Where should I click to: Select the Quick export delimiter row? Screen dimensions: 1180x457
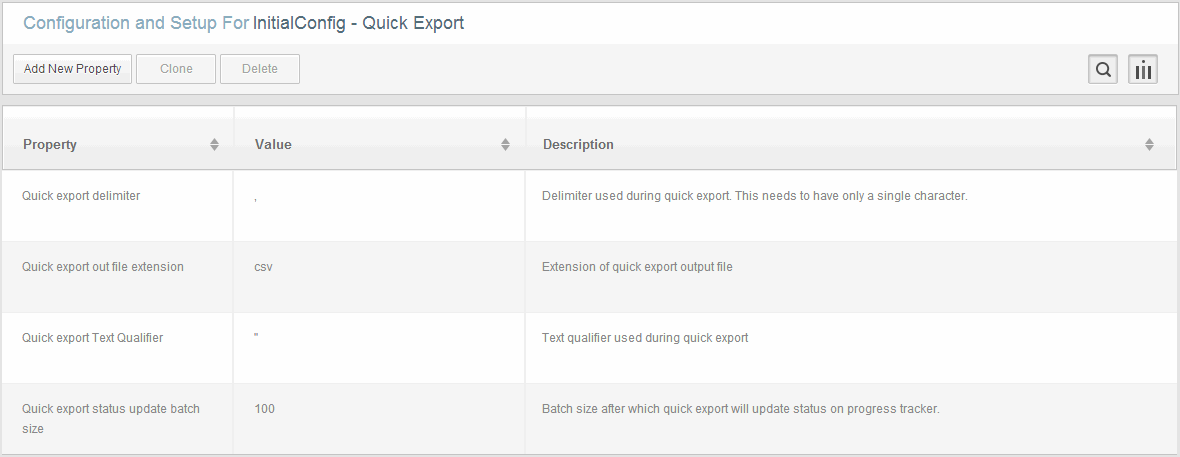[589, 206]
